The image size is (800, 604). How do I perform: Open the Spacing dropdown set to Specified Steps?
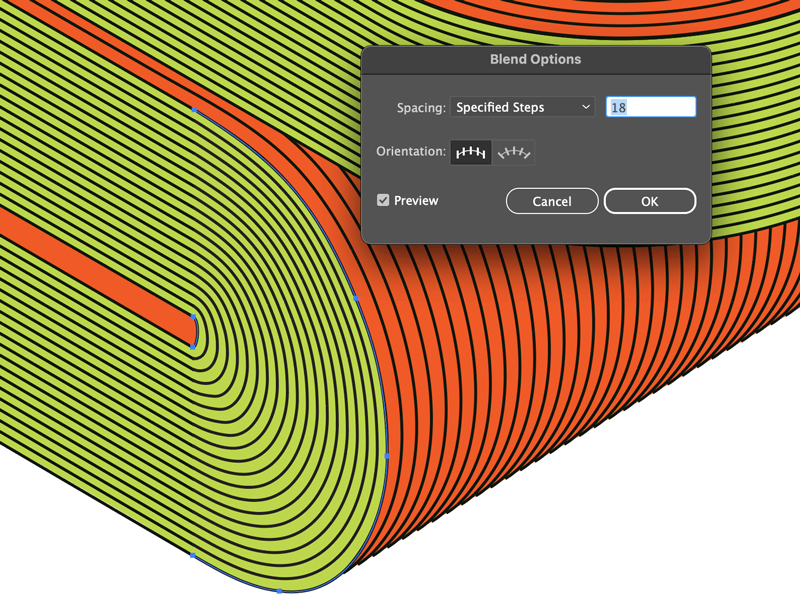point(522,107)
